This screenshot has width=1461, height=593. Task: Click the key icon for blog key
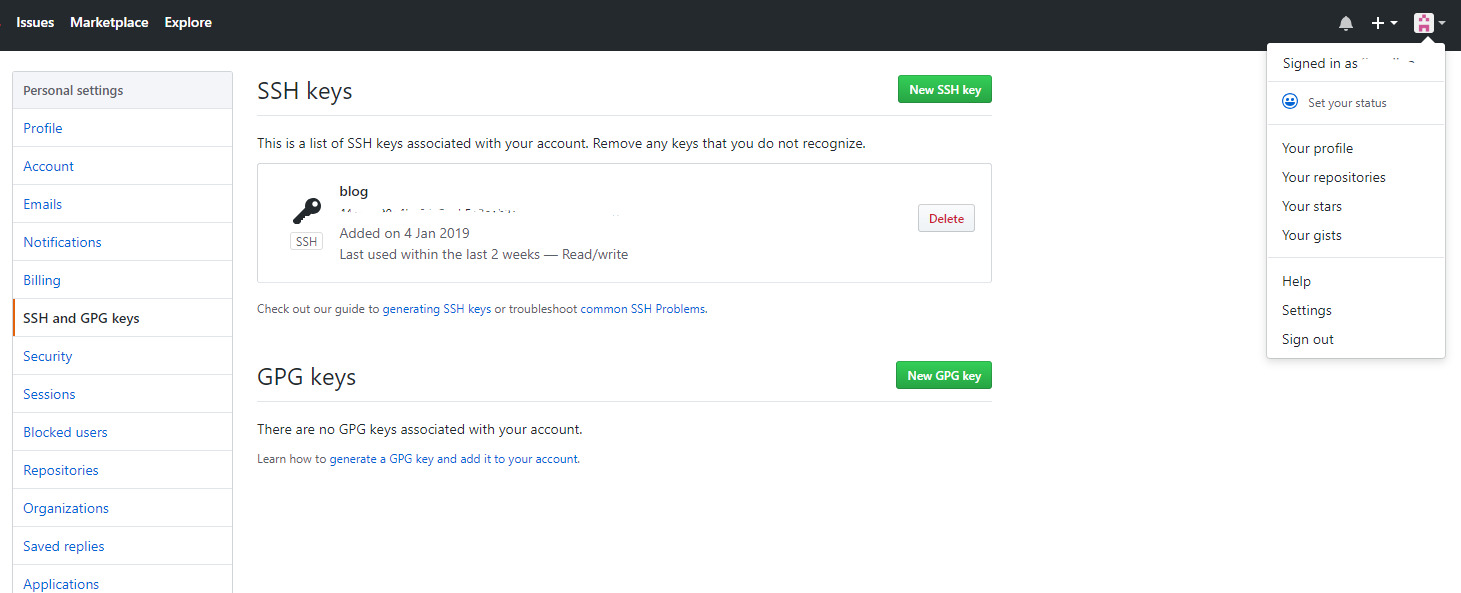point(307,210)
